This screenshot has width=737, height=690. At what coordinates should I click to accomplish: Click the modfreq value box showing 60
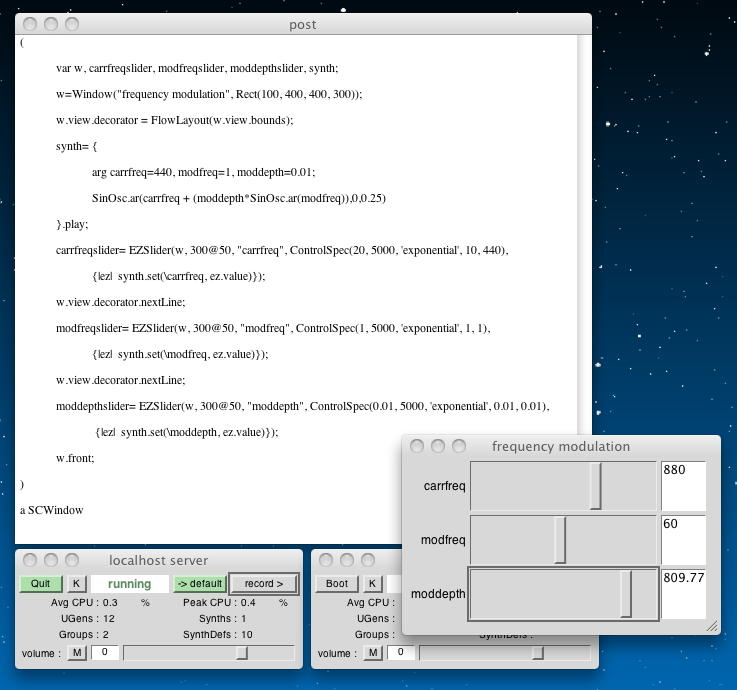(x=683, y=540)
